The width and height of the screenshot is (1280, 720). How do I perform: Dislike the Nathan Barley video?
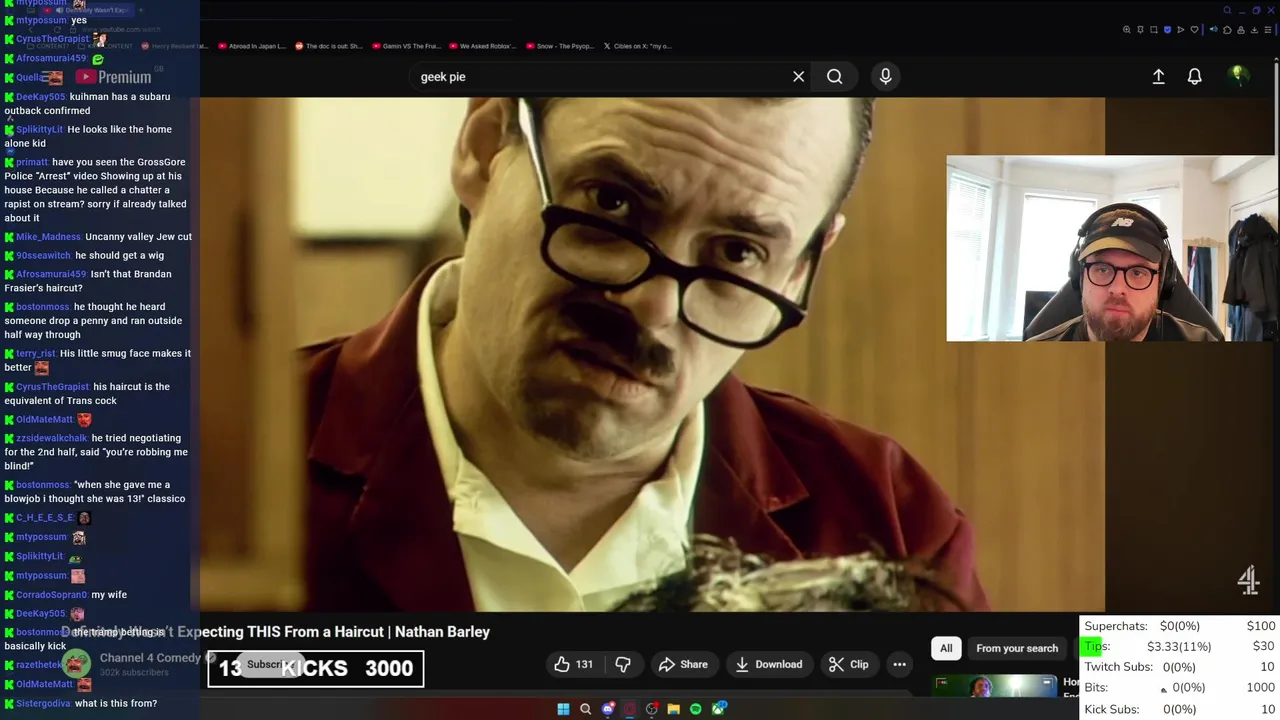tap(622, 664)
